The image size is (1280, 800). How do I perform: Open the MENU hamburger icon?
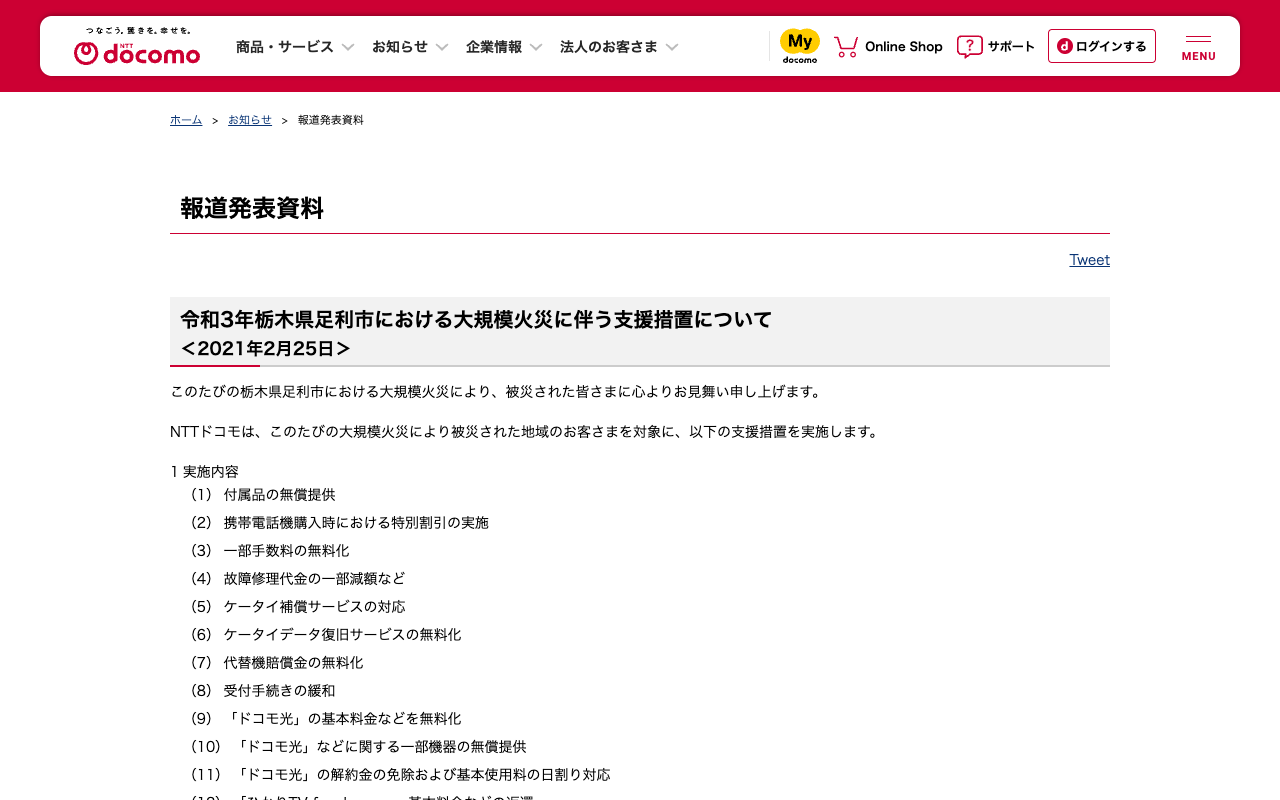(x=1198, y=46)
